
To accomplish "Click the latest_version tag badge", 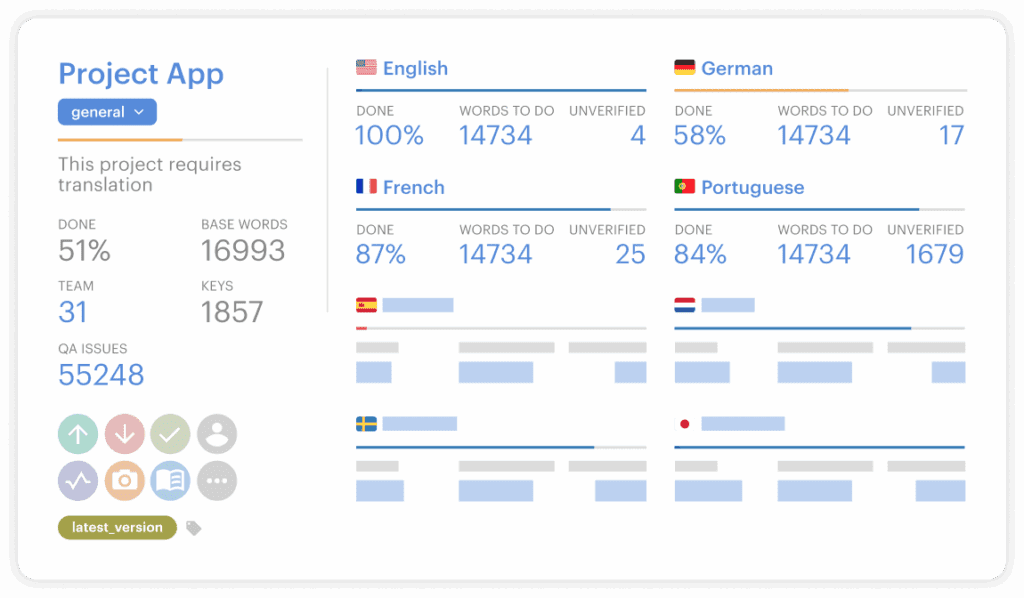I will [x=117, y=528].
